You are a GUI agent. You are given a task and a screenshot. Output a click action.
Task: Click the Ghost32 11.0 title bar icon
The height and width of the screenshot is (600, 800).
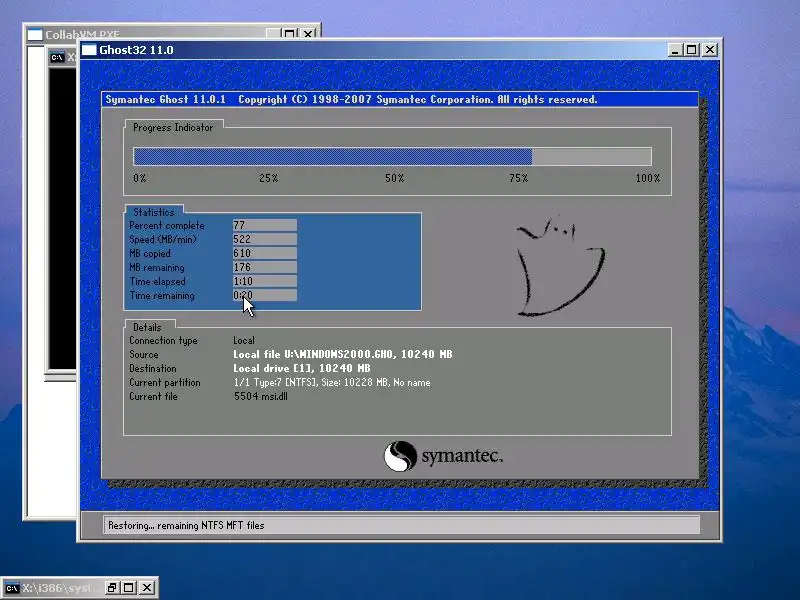click(x=89, y=49)
